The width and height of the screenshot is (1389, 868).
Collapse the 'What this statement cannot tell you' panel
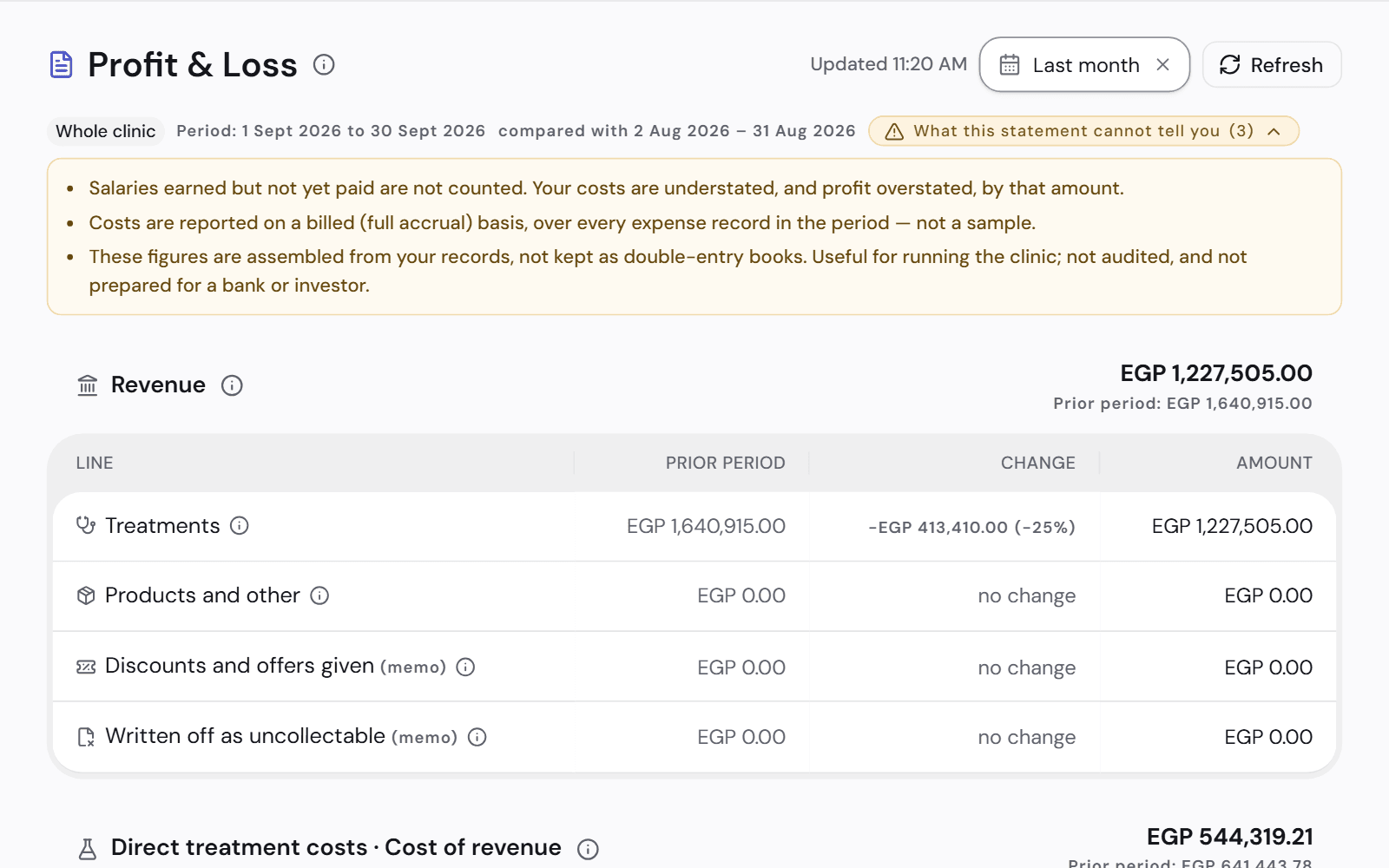point(1083,131)
